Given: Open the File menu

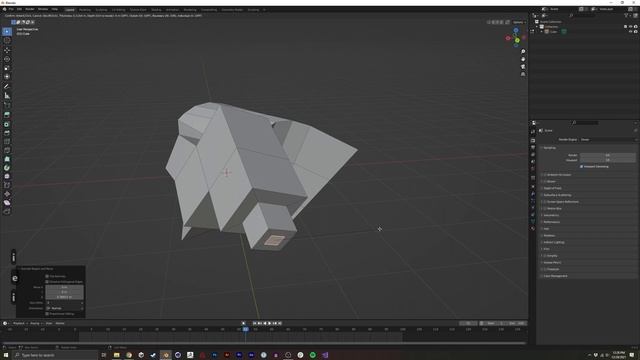Looking at the screenshot, I should (x=11, y=9).
